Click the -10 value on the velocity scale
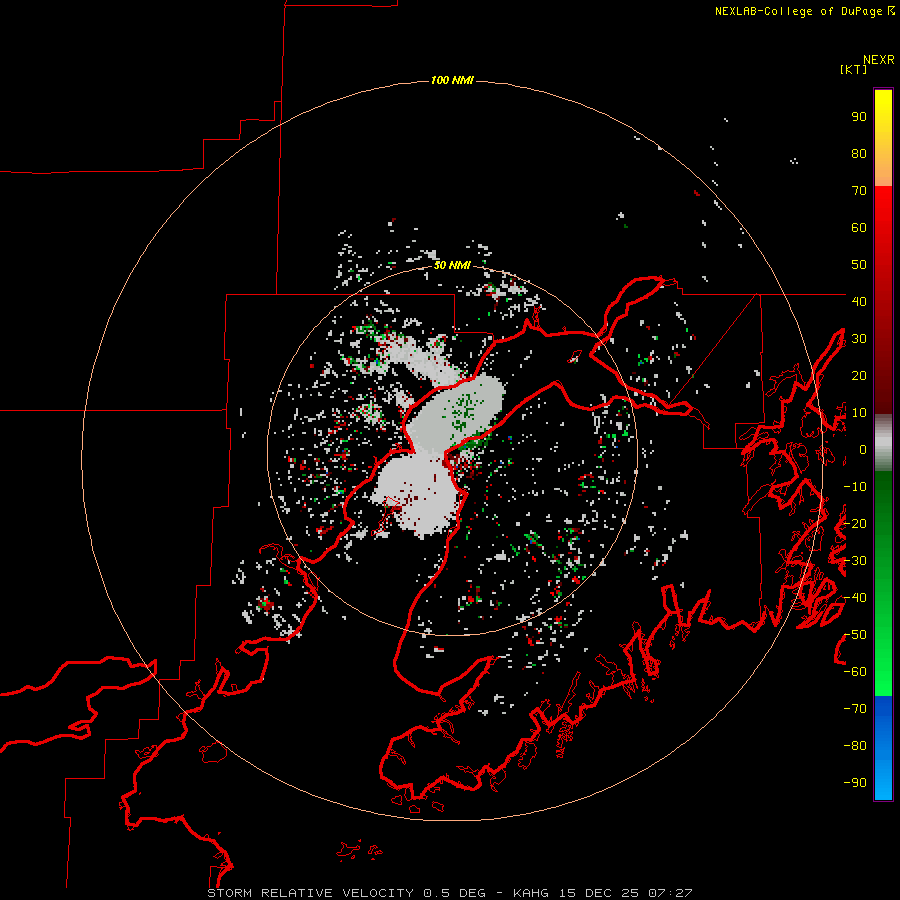The width and height of the screenshot is (900, 900). pos(855,487)
